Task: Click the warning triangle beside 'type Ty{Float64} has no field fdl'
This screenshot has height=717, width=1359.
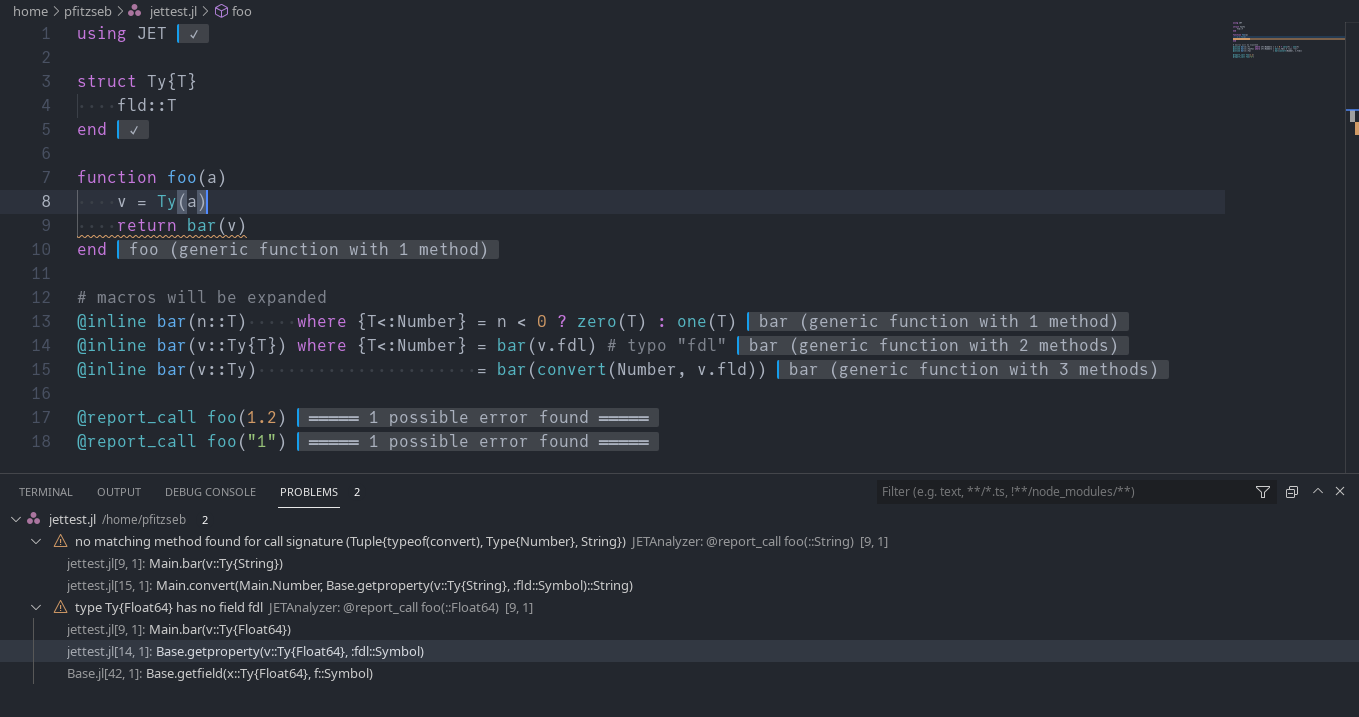Action: [60, 607]
